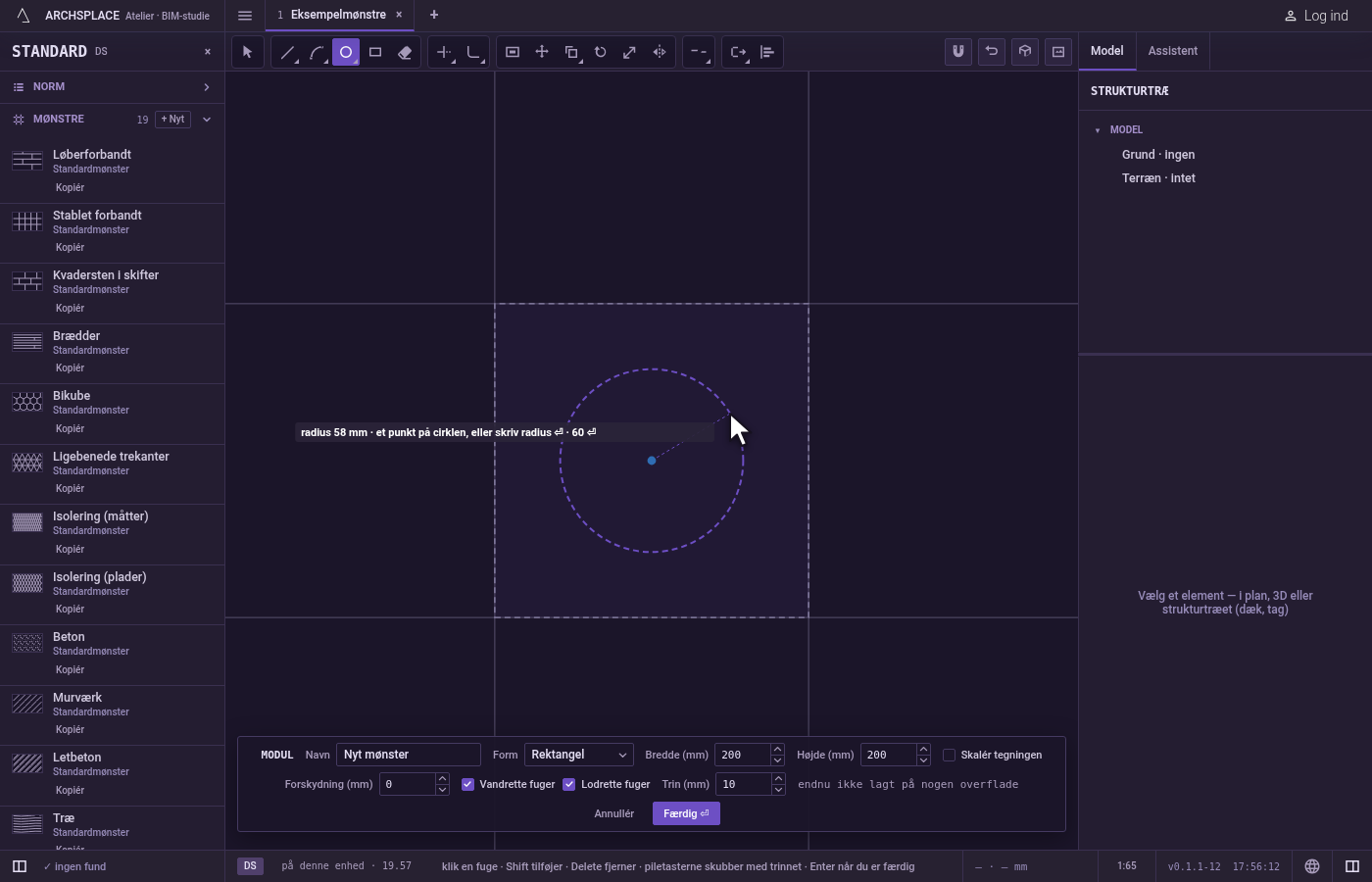1372x882 pixels.
Task: Select the trim/extend tool
Action: tap(444, 52)
